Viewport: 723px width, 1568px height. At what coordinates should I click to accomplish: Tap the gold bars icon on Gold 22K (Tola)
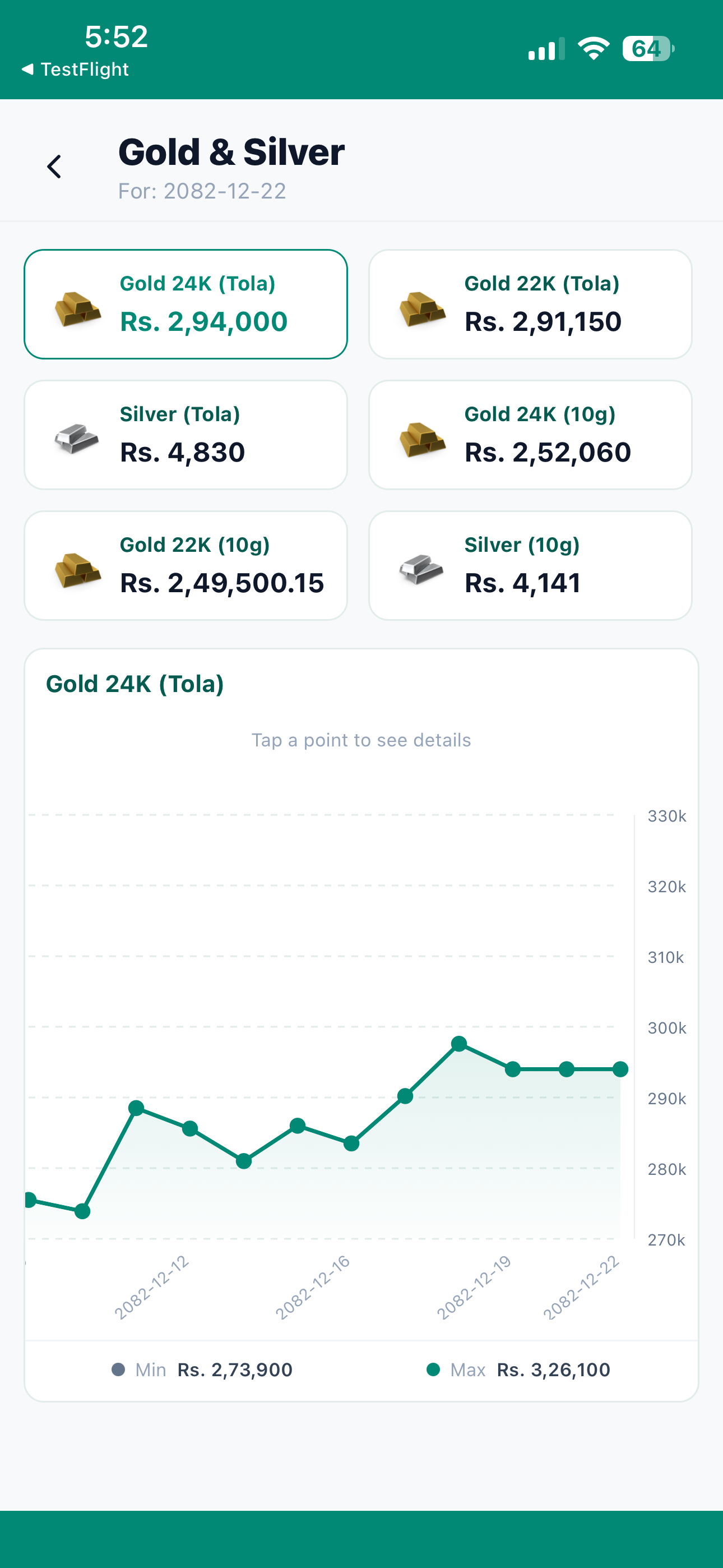pyautogui.click(x=423, y=308)
